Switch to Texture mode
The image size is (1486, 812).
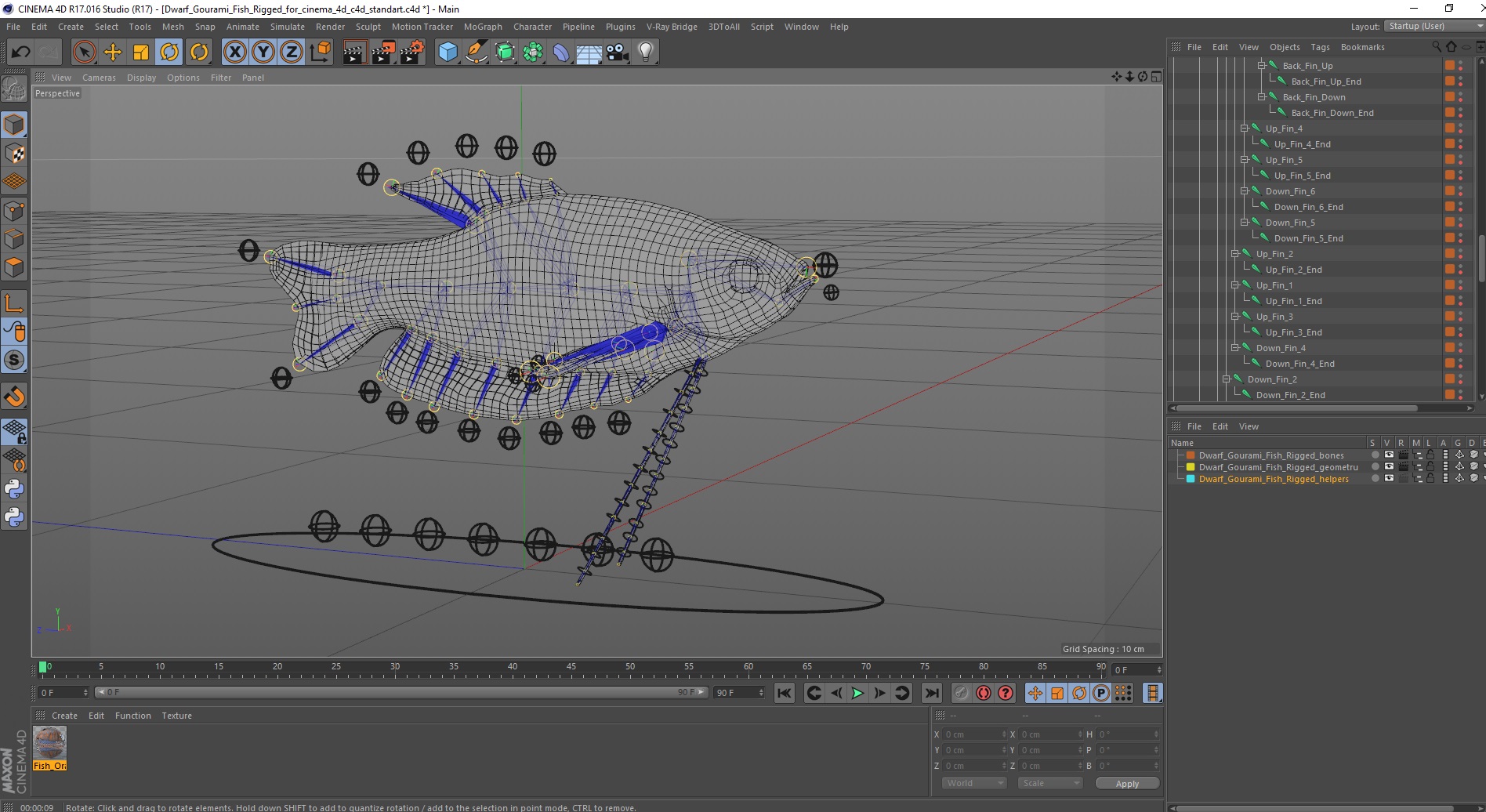[14, 154]
